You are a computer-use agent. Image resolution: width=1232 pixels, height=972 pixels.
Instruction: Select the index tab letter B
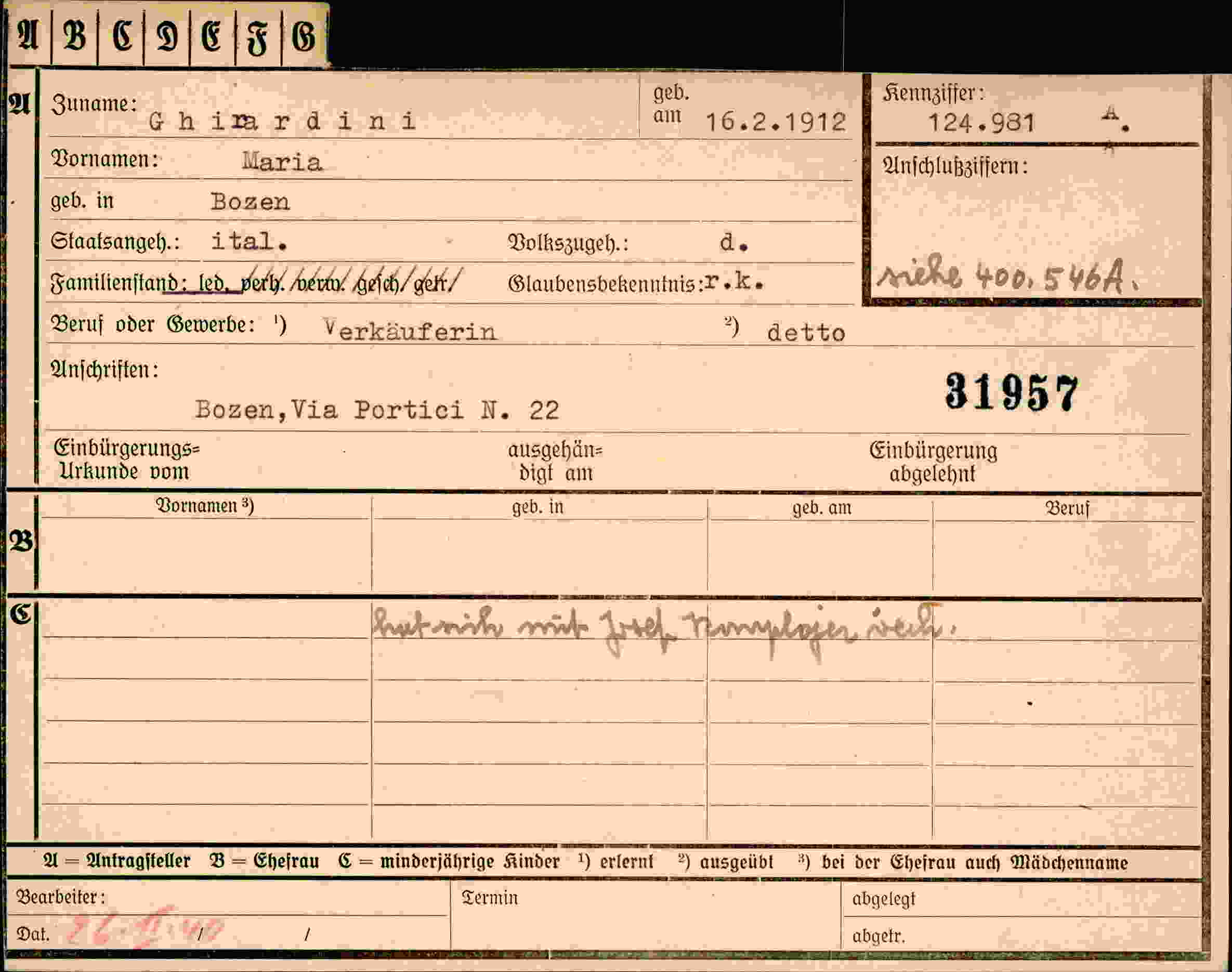click(75, 36)
